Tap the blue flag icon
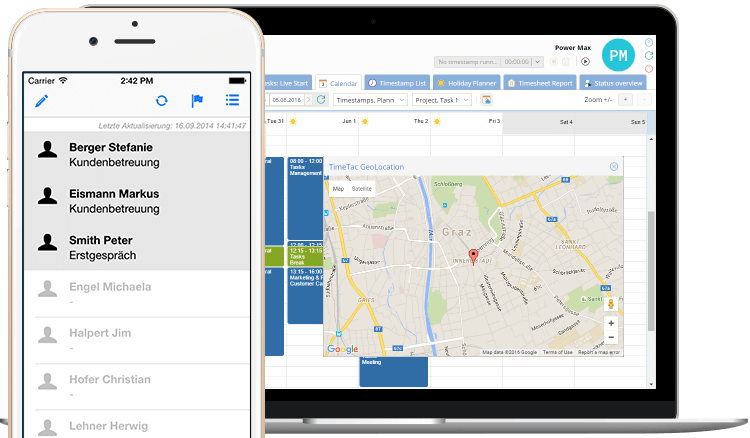This screenshot has height=438, width=750. coord(197,101)
